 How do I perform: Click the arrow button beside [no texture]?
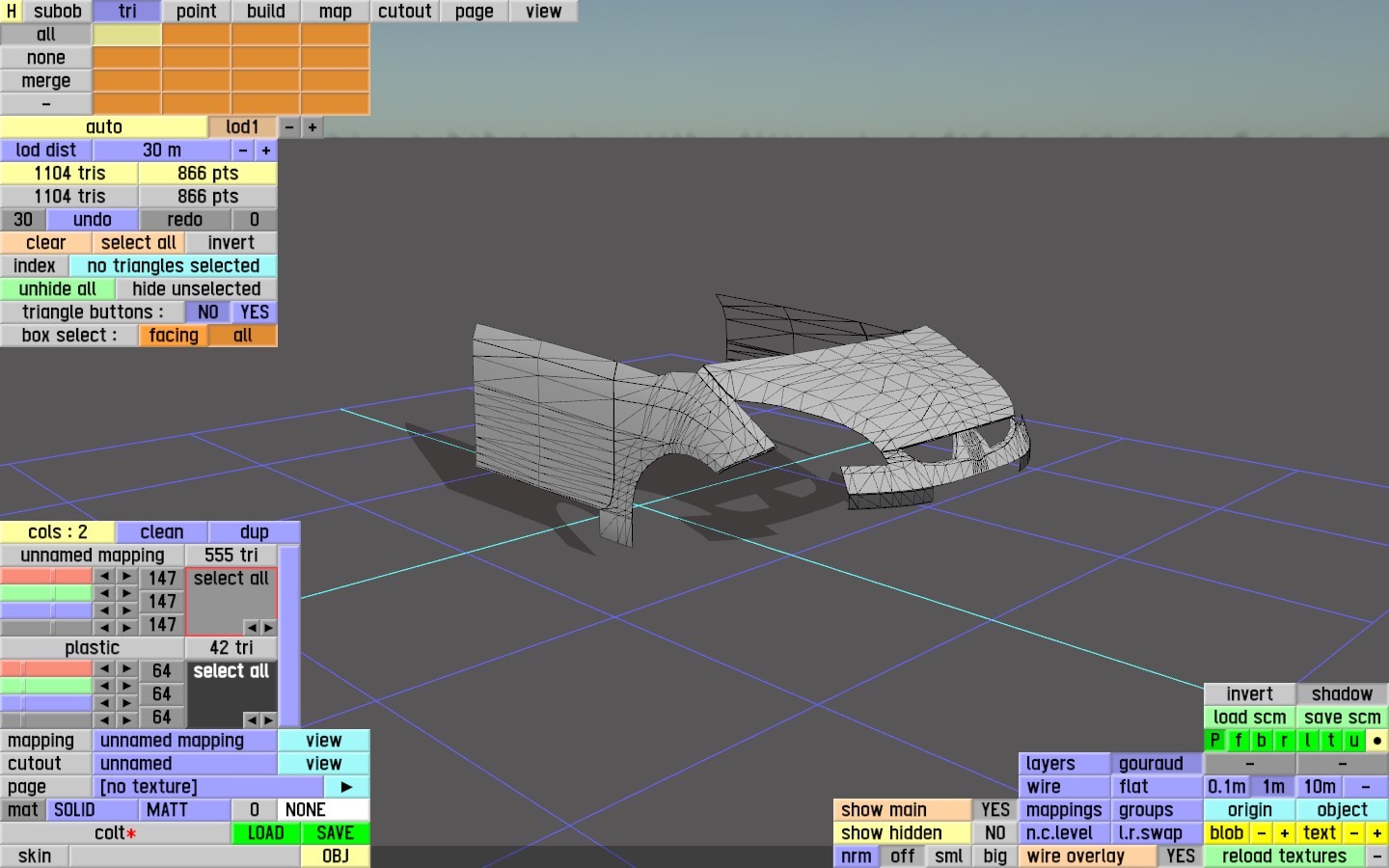point(346,787)
